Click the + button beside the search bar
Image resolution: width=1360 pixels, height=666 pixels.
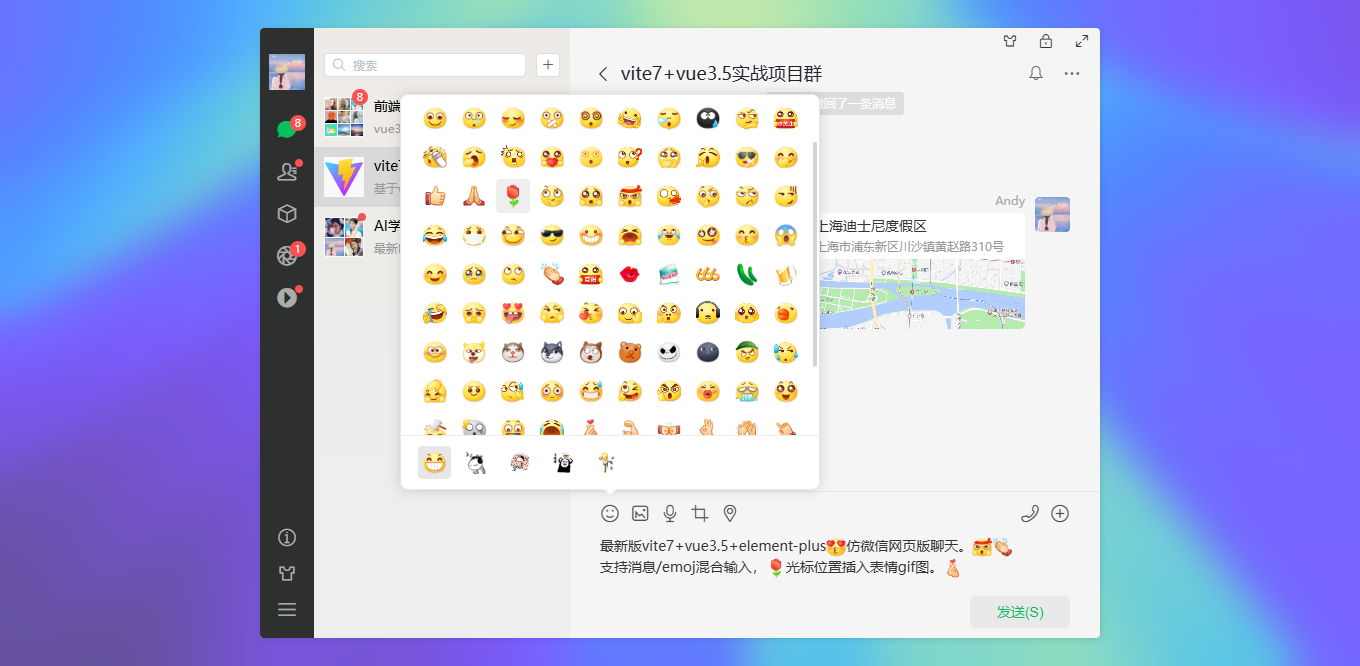[x=547, y=64]
